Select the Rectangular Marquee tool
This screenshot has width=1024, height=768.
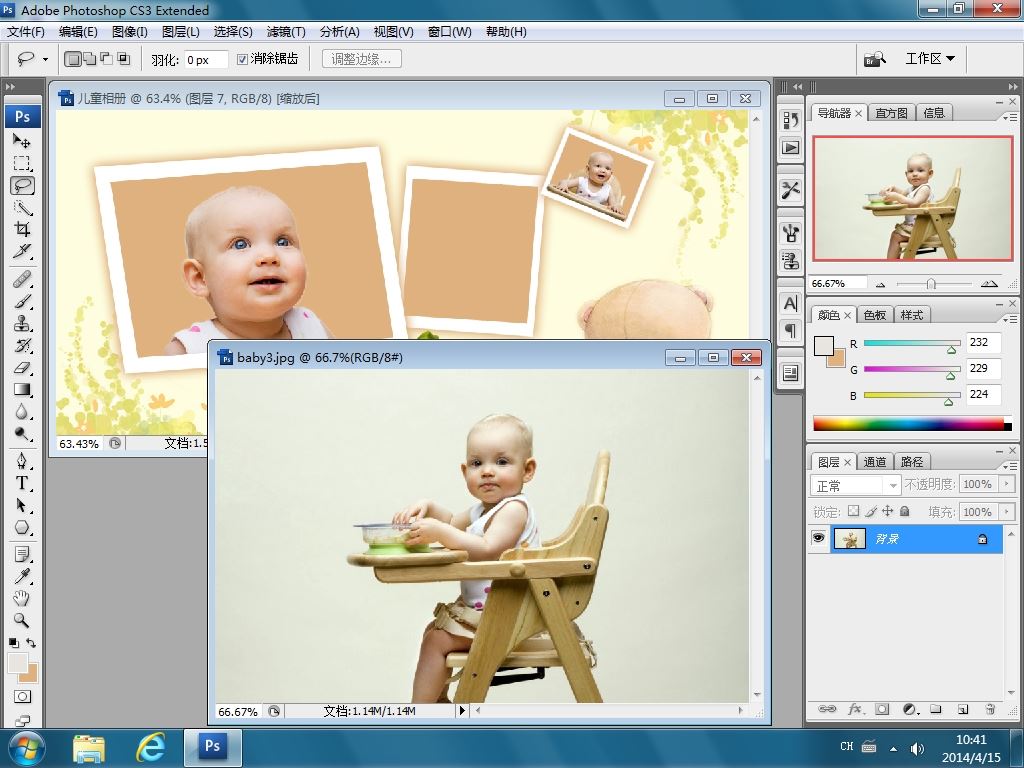click(x=22, y=163)
